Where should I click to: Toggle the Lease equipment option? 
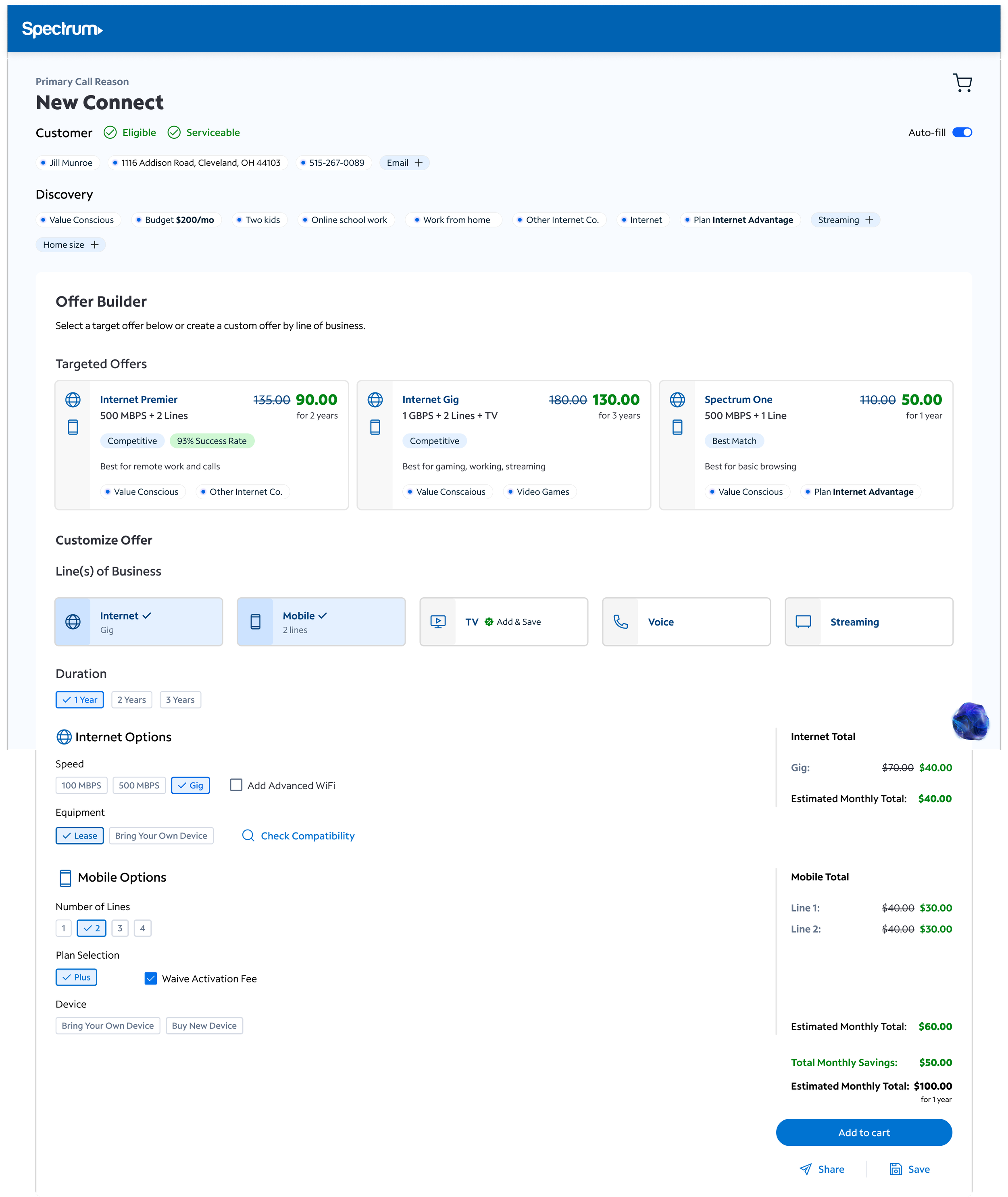point(80,836)
